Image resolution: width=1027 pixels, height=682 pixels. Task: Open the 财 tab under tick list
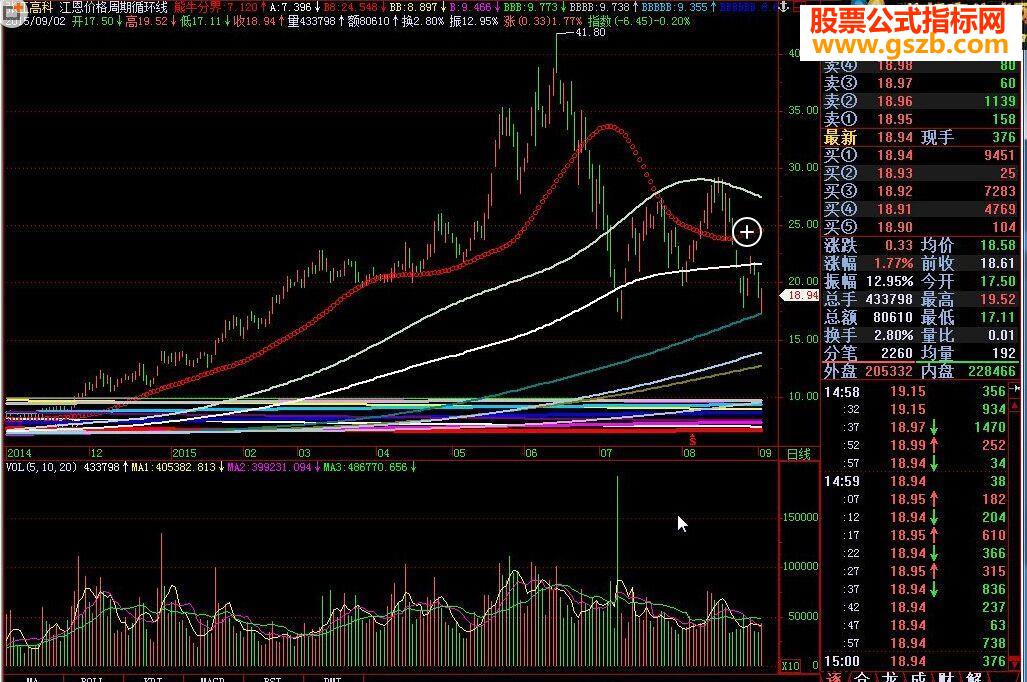pos(945,676)
